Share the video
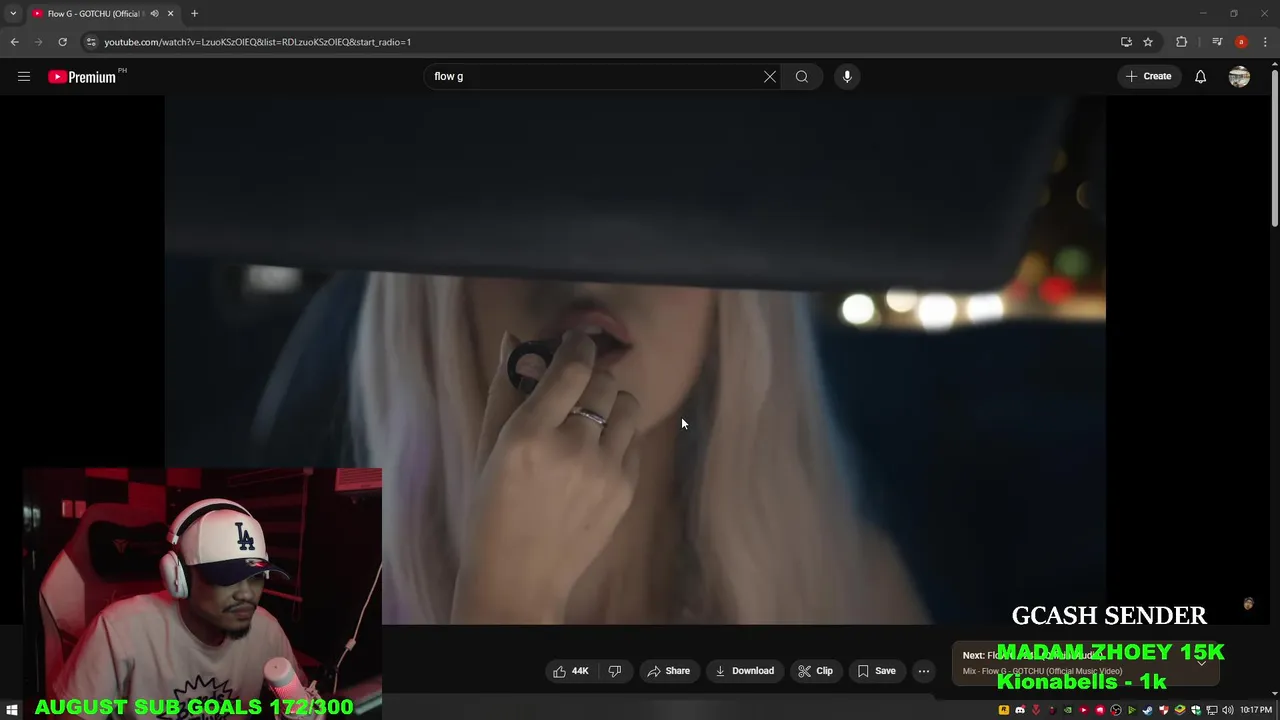 pyautogui.click(x=668, y=671)
